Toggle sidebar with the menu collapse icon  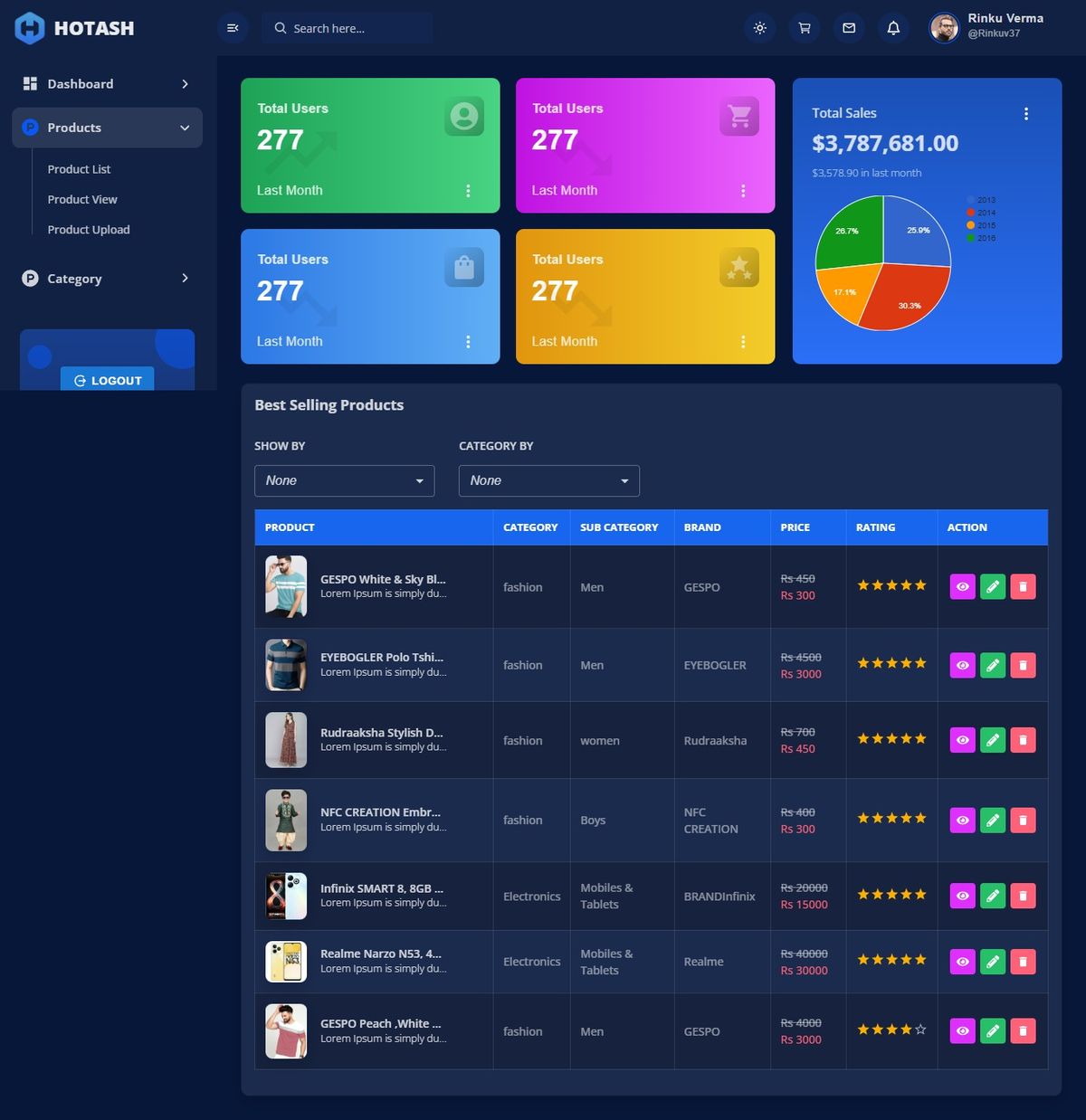tap(233, 28)
